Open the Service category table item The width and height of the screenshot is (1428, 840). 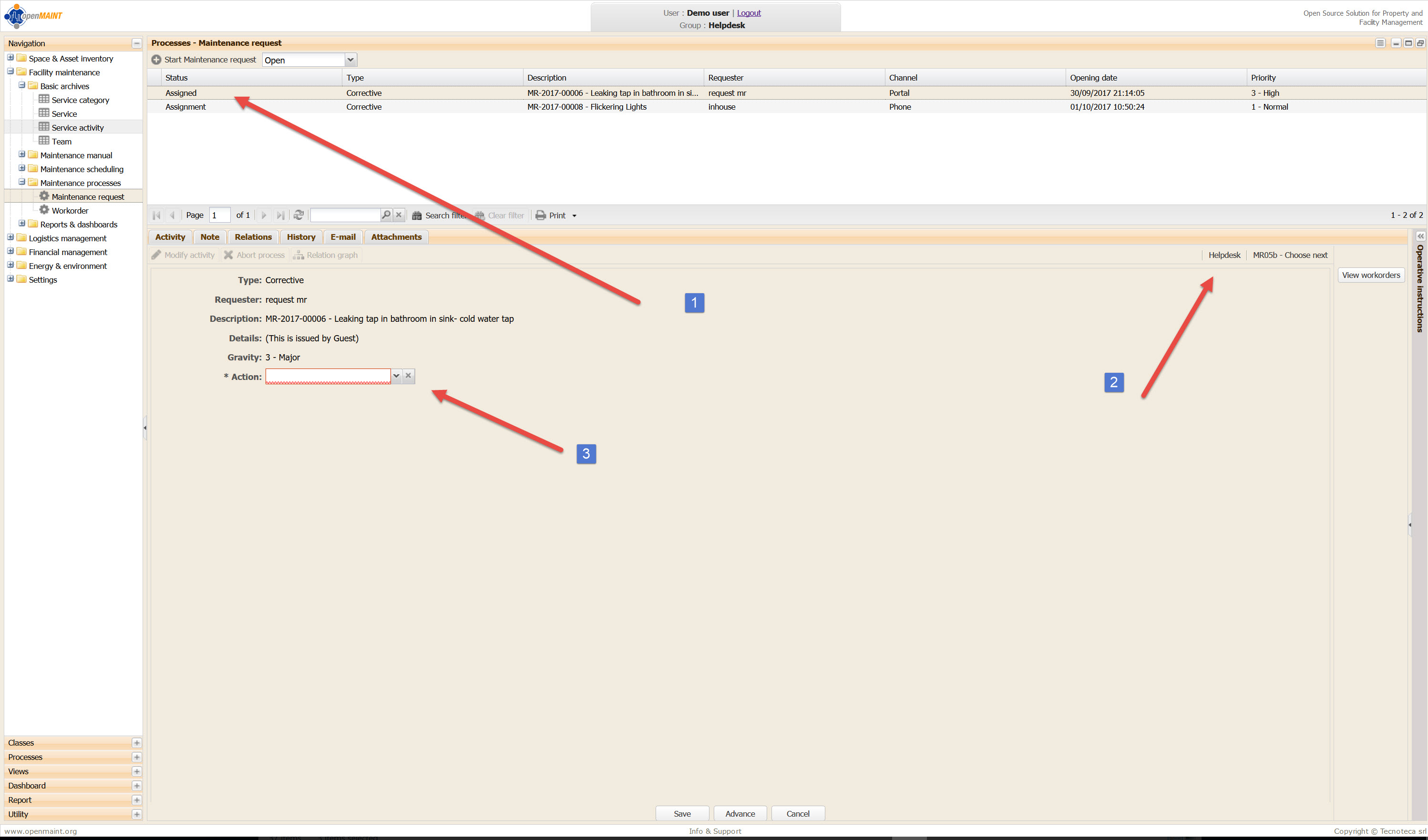pyautogui.click(x=80, y=100)
